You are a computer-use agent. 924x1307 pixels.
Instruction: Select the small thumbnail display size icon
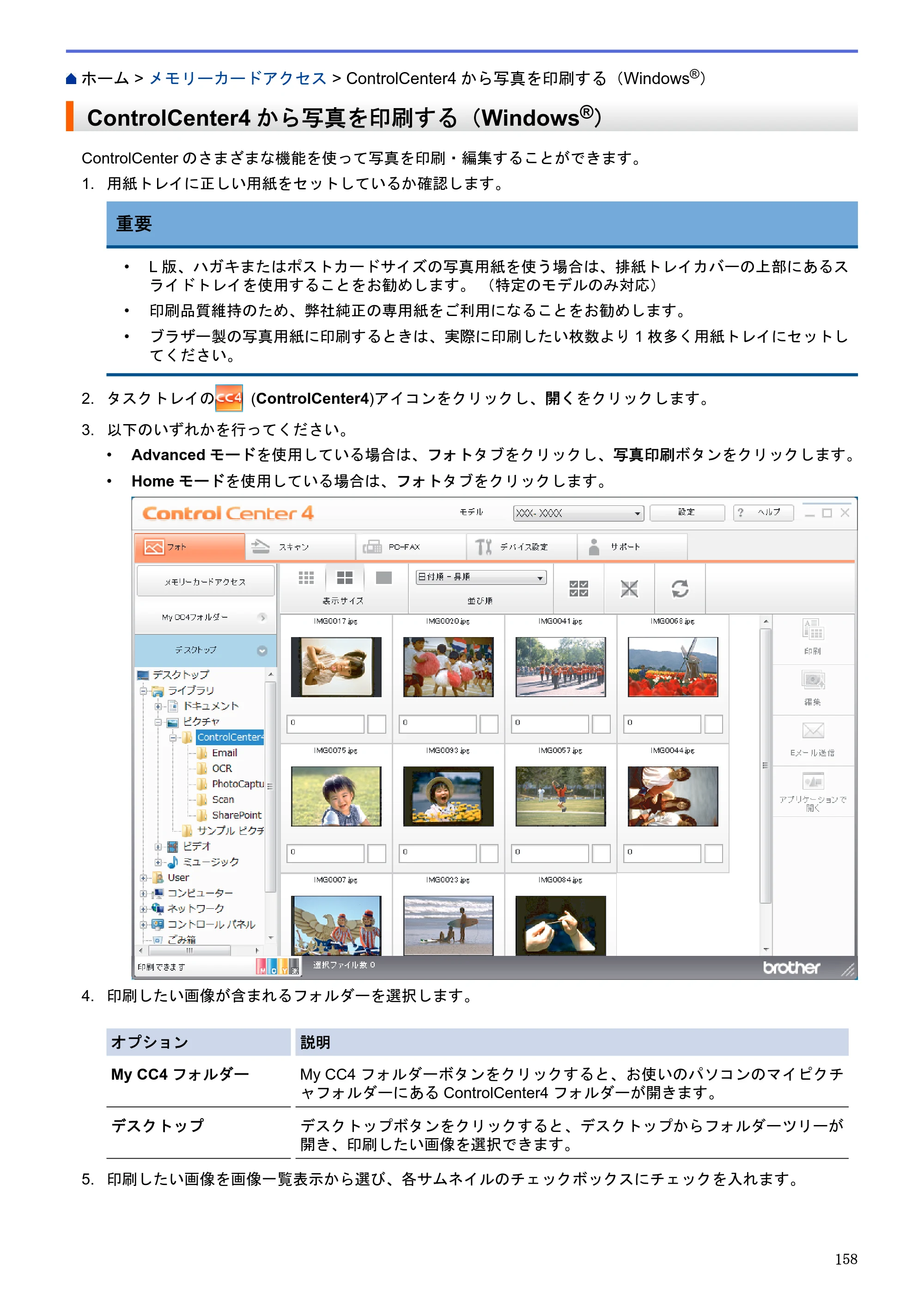pyautogui.click(x=306, y=578)
